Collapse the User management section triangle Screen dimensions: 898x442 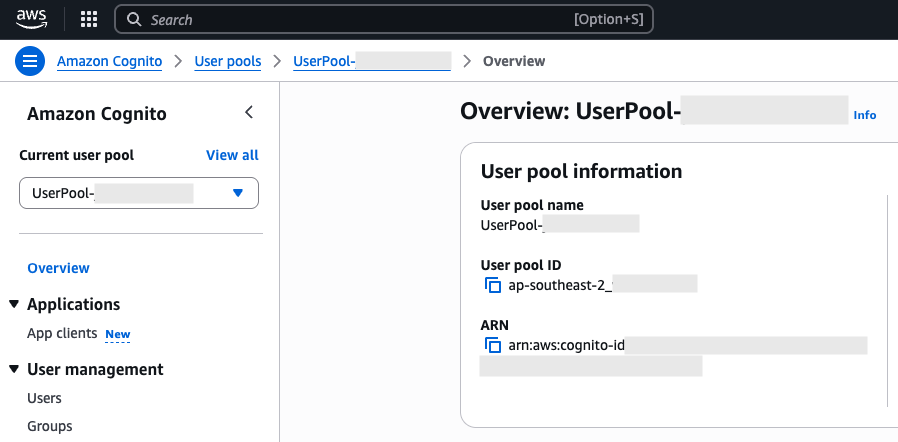[x=14, y=369]
